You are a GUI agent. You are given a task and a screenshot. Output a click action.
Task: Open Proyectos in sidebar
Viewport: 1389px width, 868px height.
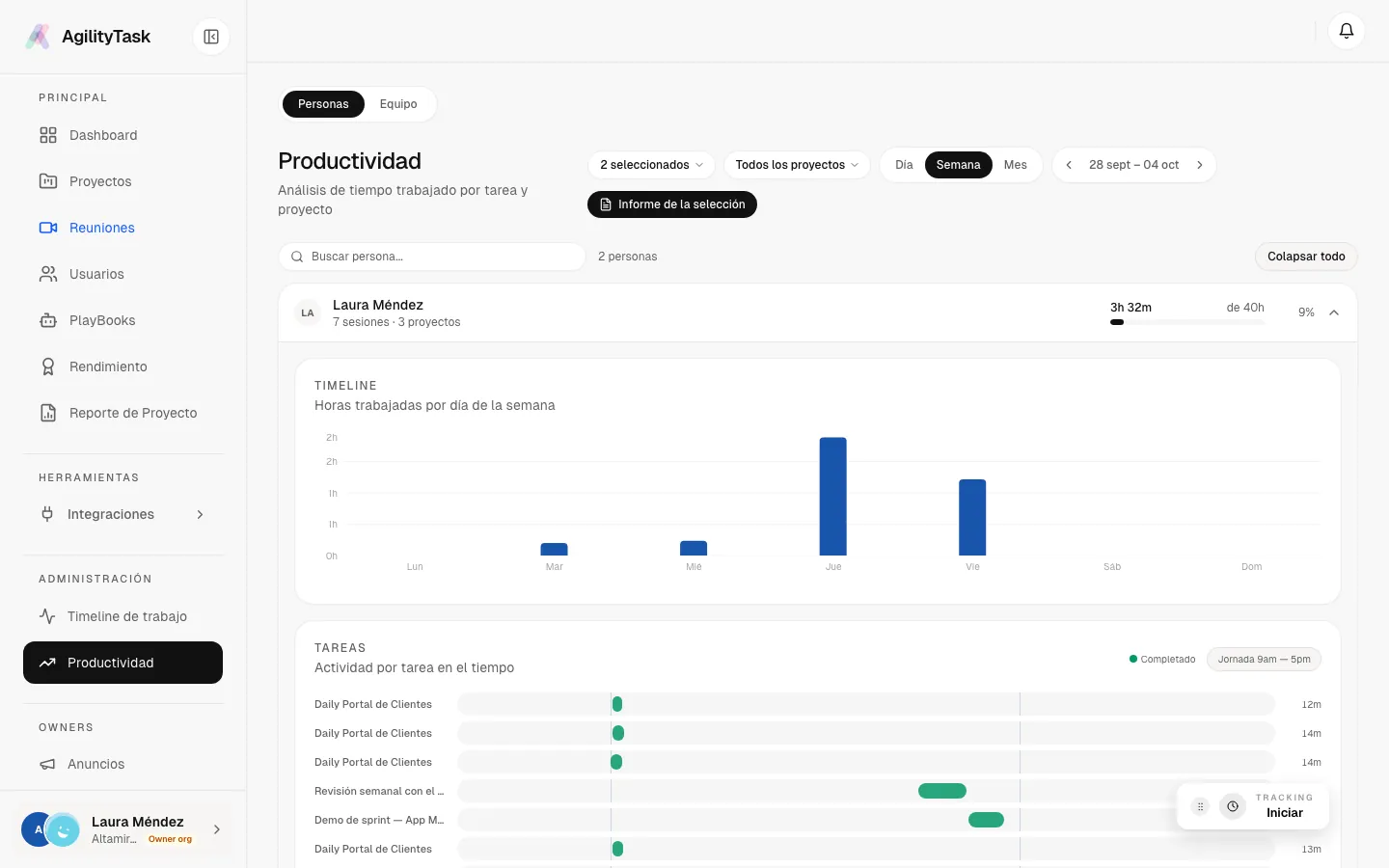(x=123, y=181)
